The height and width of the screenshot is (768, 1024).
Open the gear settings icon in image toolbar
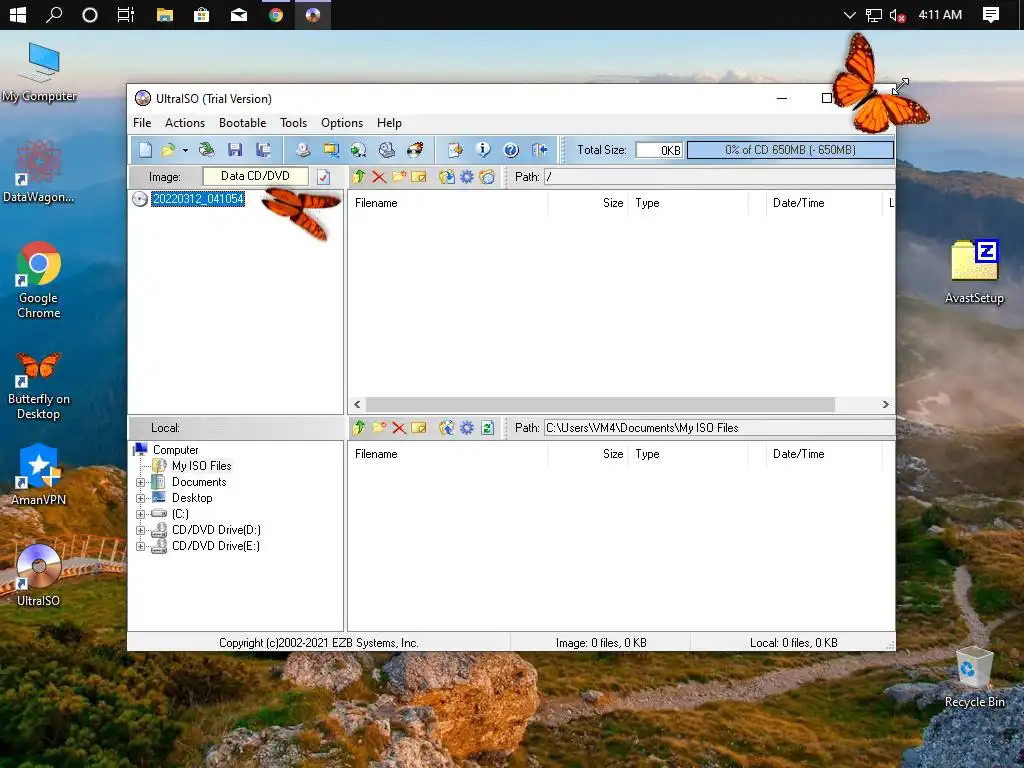click(x=467, y=176)
